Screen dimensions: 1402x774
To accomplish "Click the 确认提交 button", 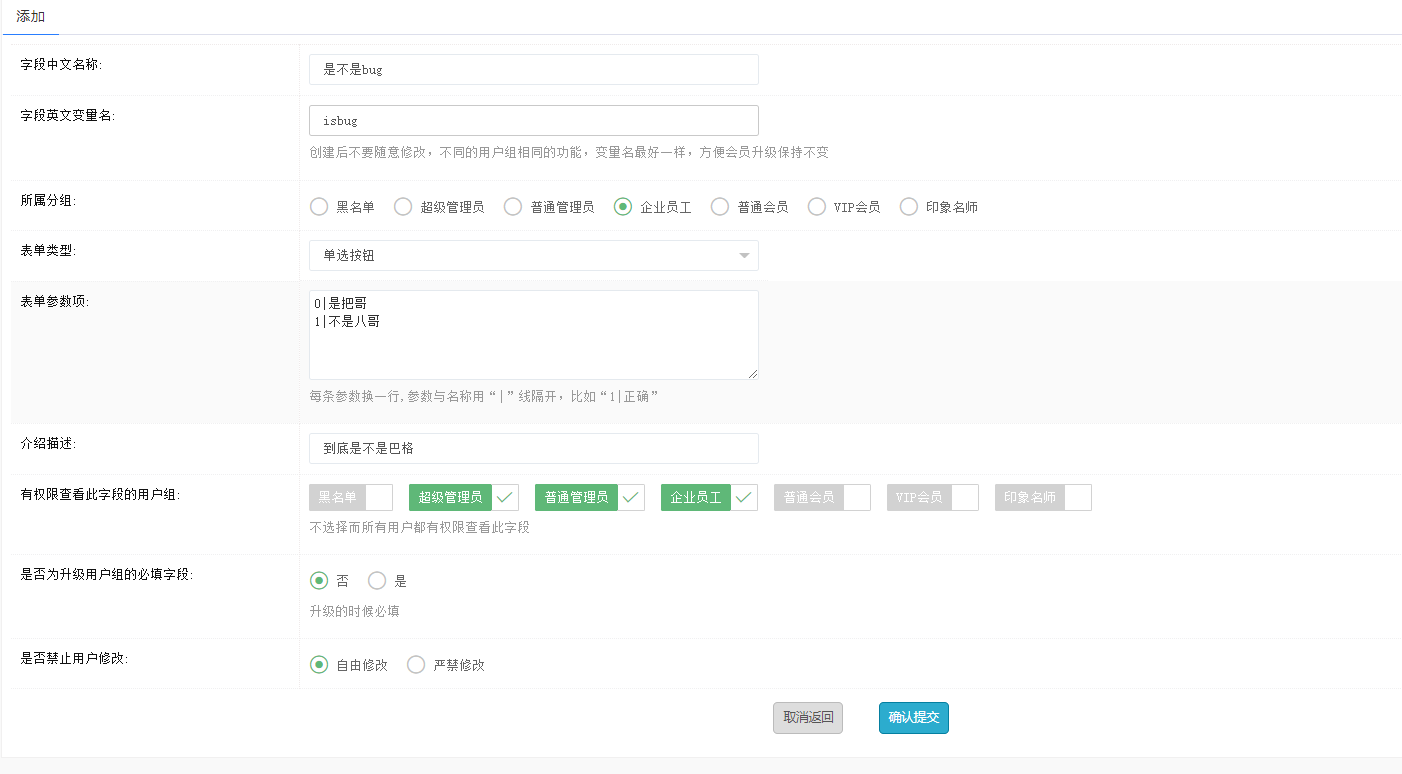I will coord(913,718).
